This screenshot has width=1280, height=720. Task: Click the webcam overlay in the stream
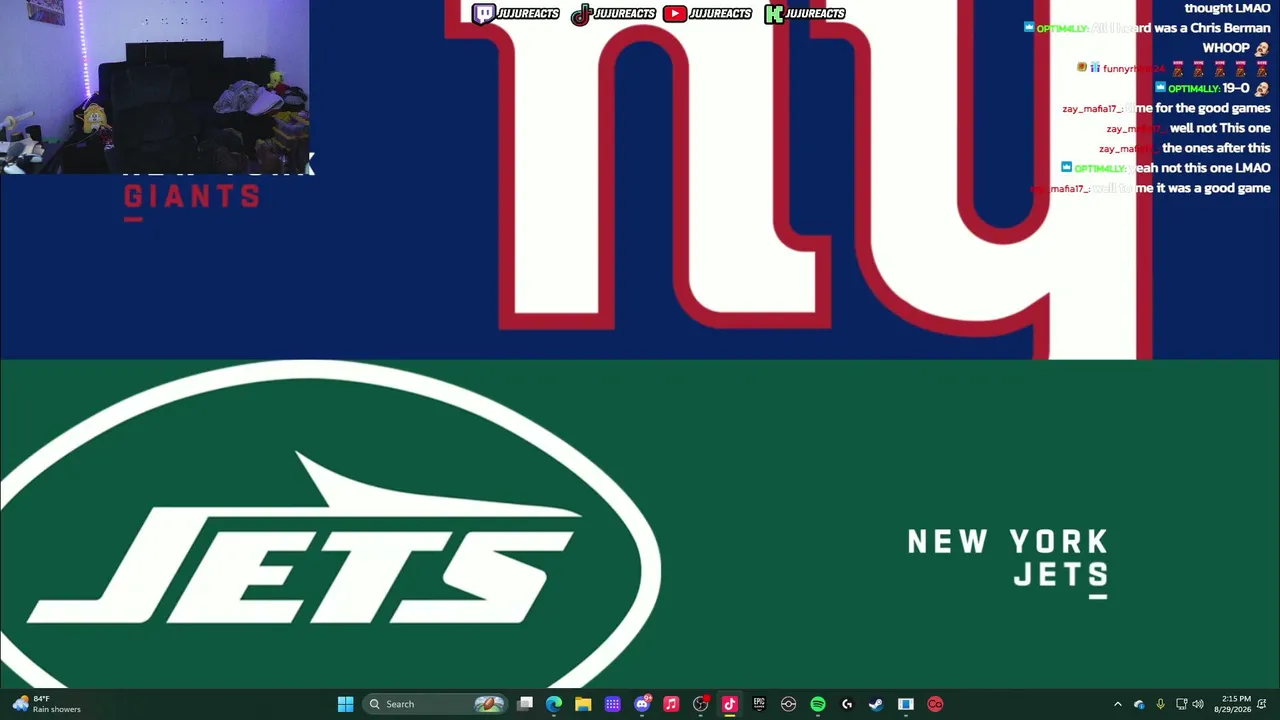pyautogui.click(x=155, y=87)
